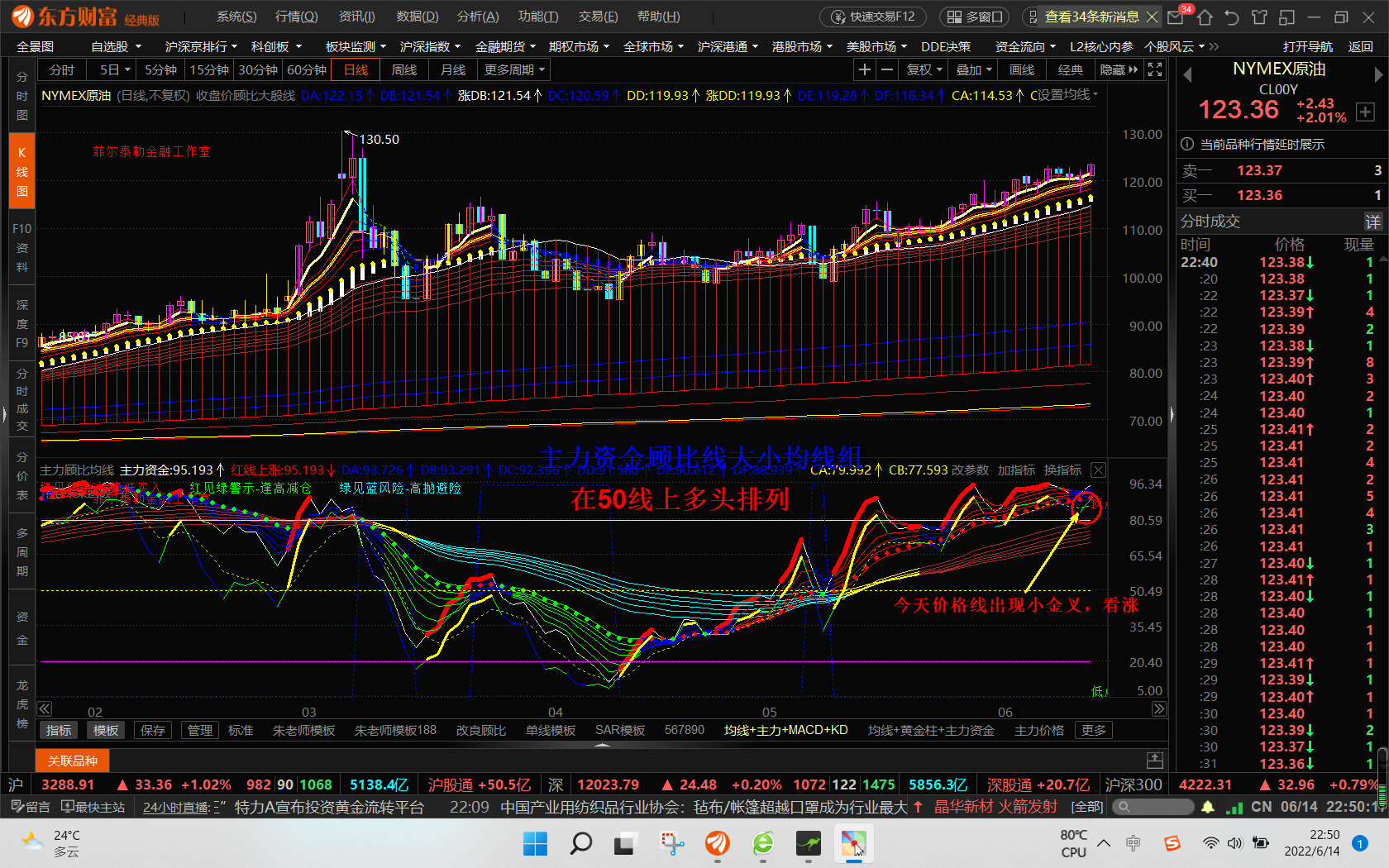
Task: Toggle 经典 classic view
Action: (1071, 70)
